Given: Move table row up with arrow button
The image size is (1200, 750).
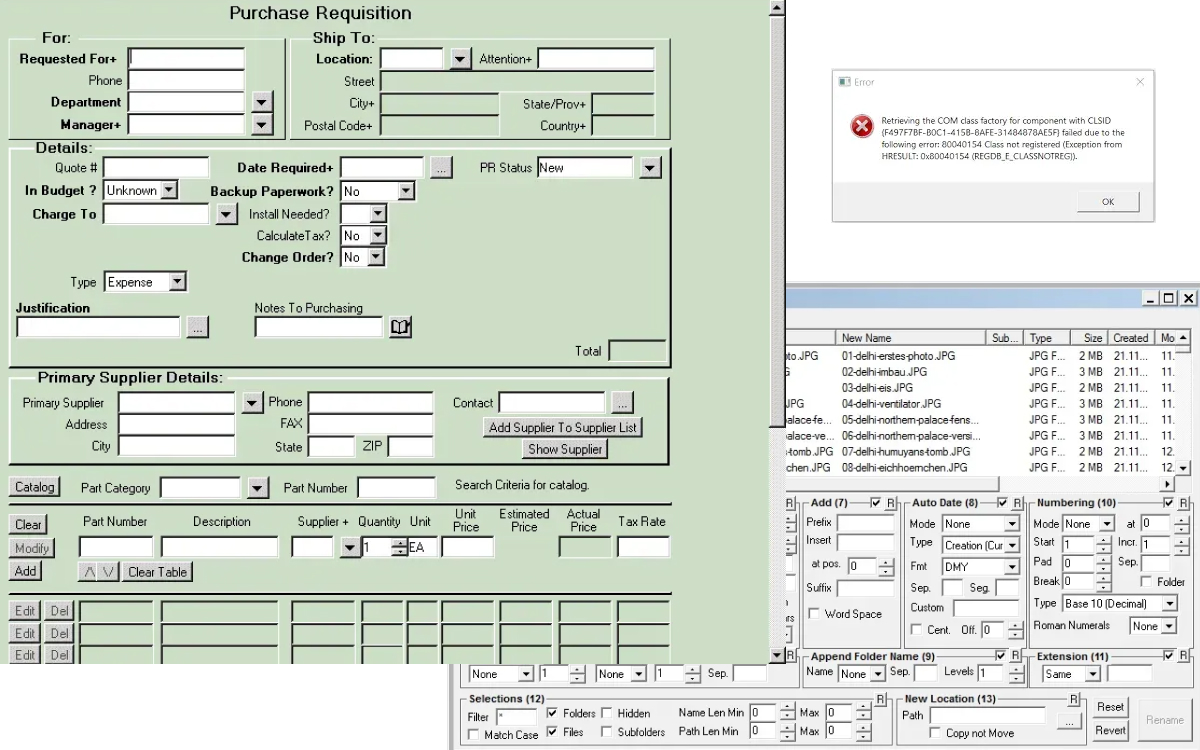Looking at the screenshot, I should click(x=89, y=572).
